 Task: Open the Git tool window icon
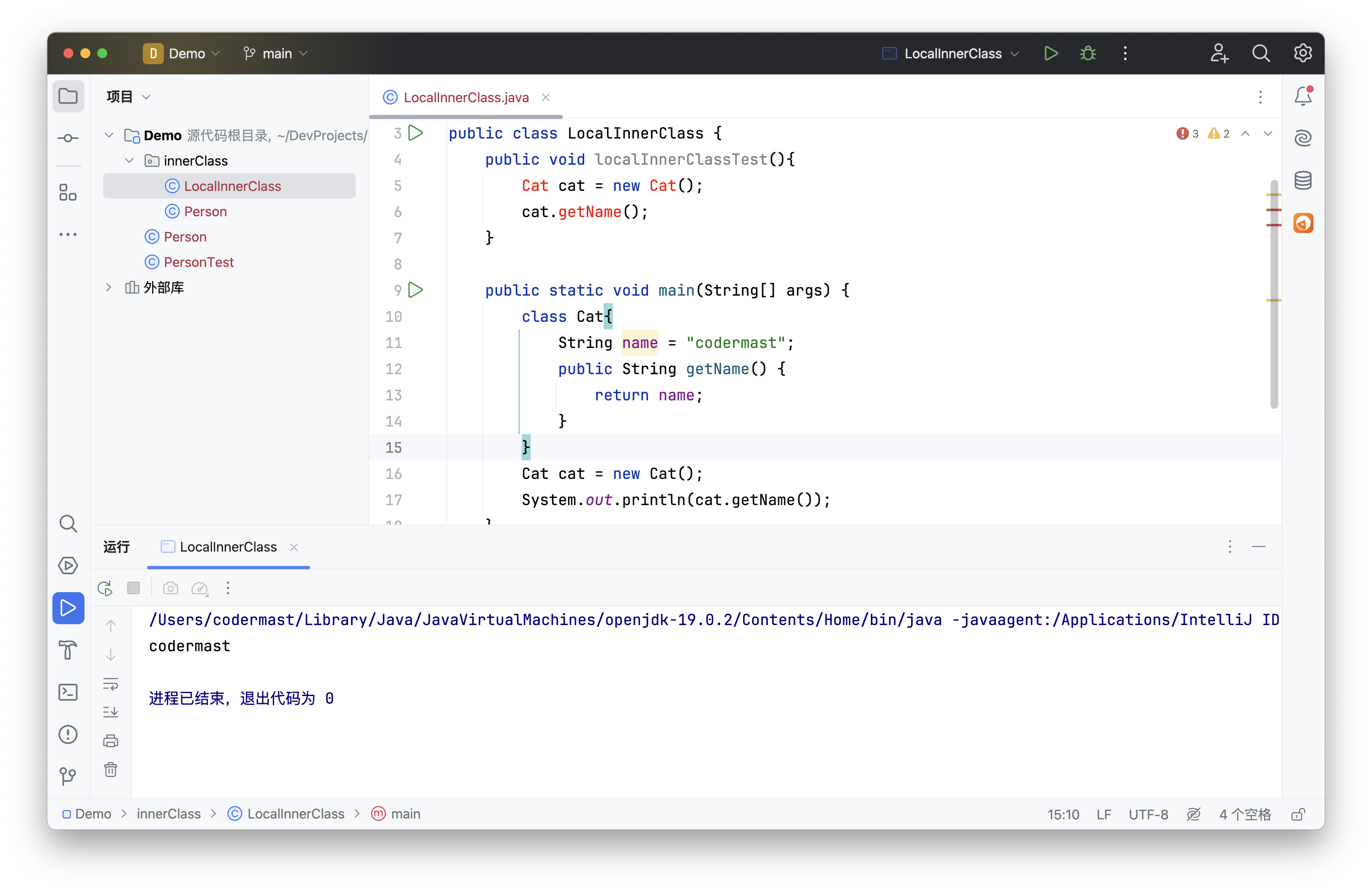[68, 776]
